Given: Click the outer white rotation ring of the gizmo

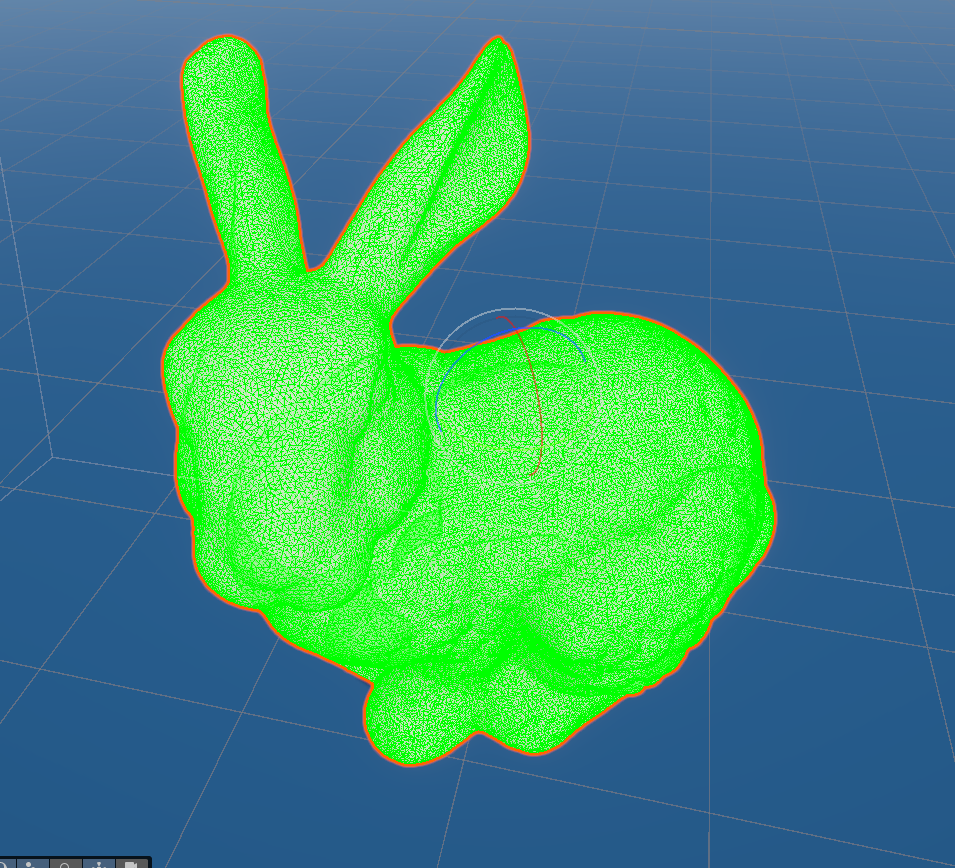Looking at the screenshot, I should click(x=515, y=310).
